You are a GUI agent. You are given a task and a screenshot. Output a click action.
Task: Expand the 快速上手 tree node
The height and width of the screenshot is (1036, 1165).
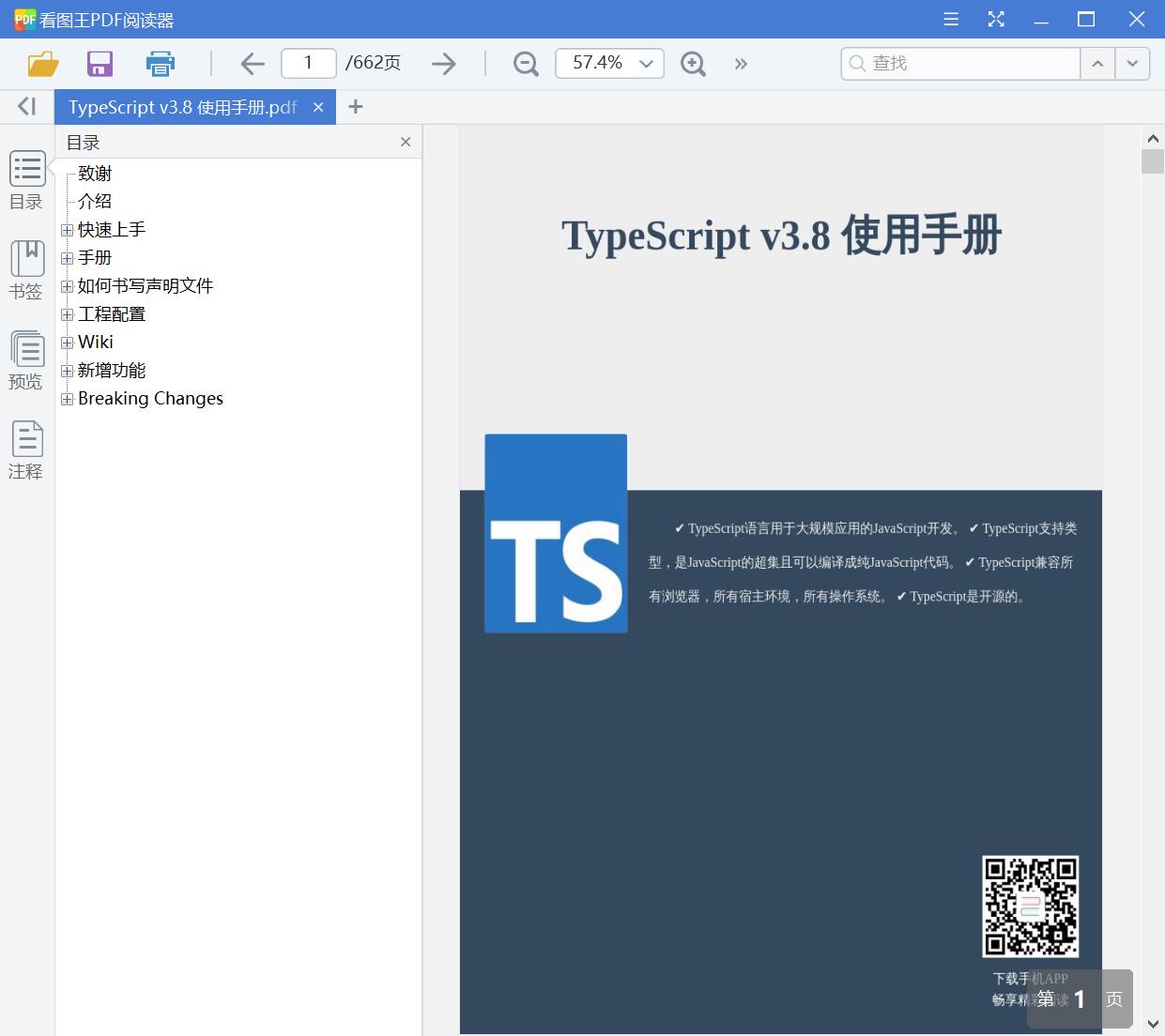(67, 230)
